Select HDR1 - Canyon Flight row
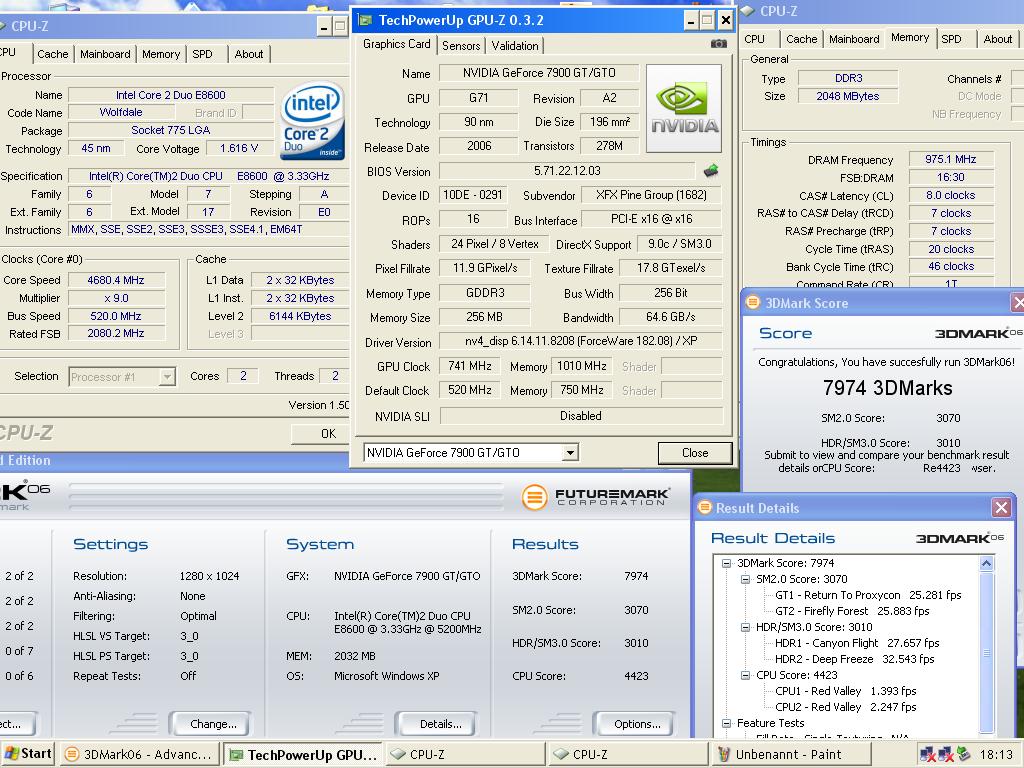 [x=857, y=643]
